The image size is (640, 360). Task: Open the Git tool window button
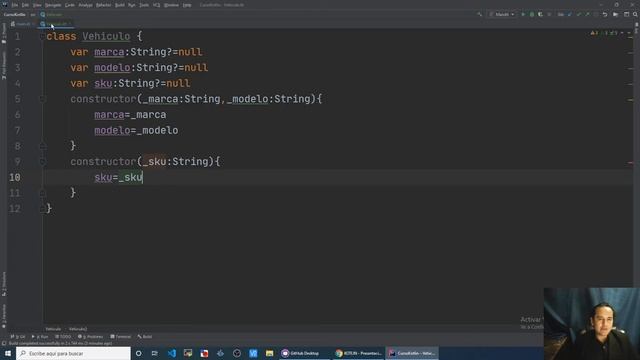pos(18,337)
